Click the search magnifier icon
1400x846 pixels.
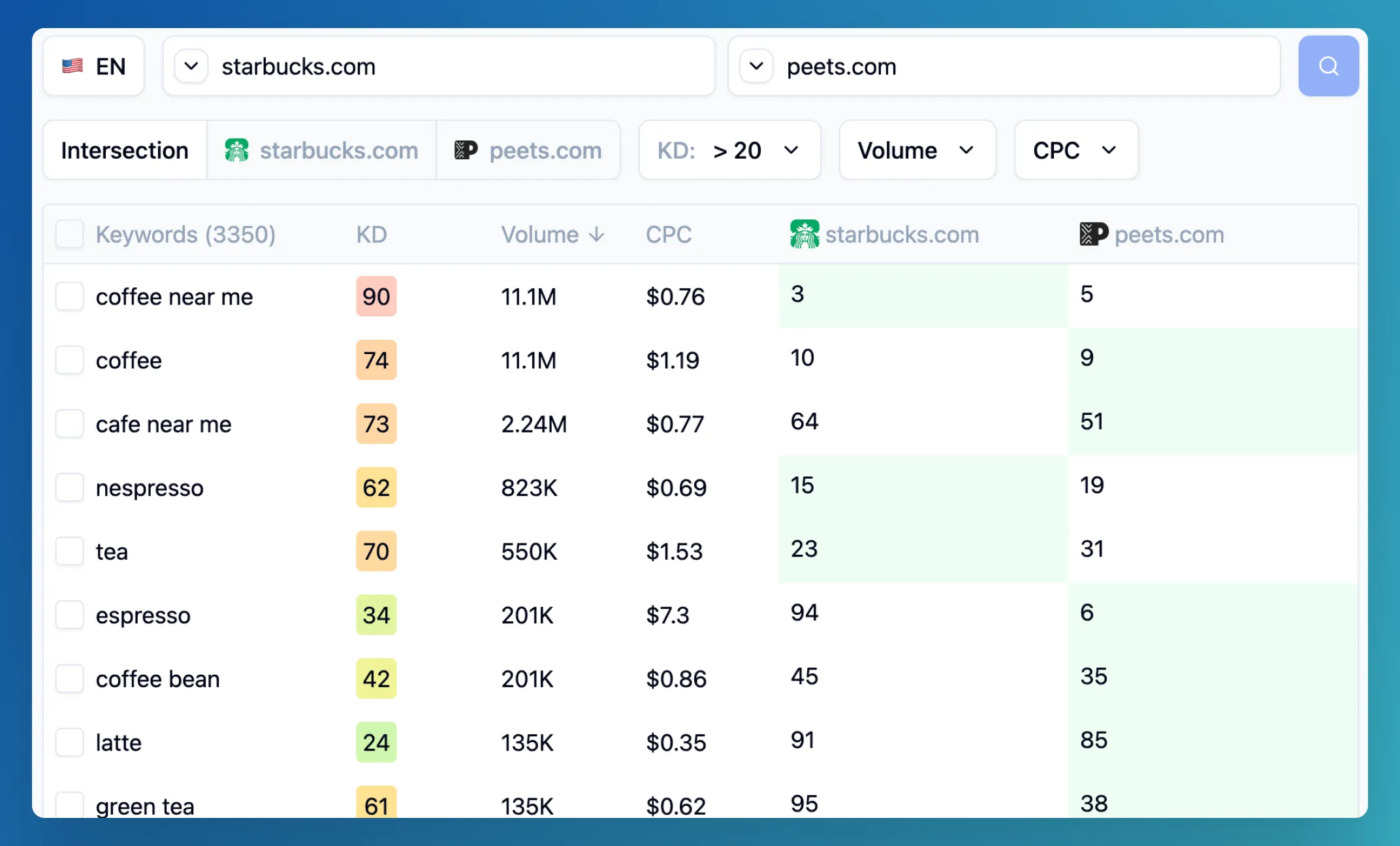coord(1329,65)
